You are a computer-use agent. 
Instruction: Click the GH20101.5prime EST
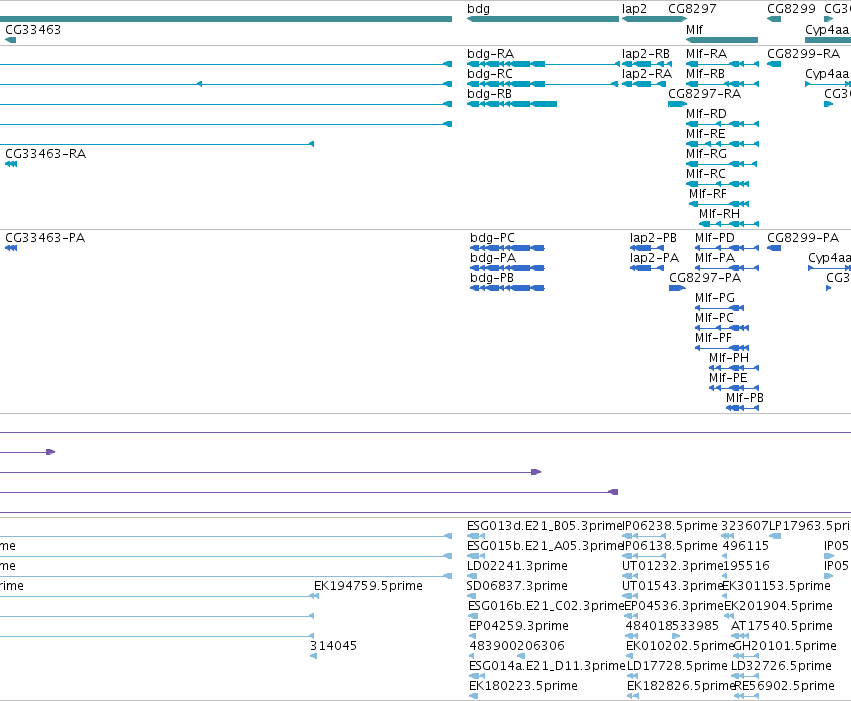[784, 647]
